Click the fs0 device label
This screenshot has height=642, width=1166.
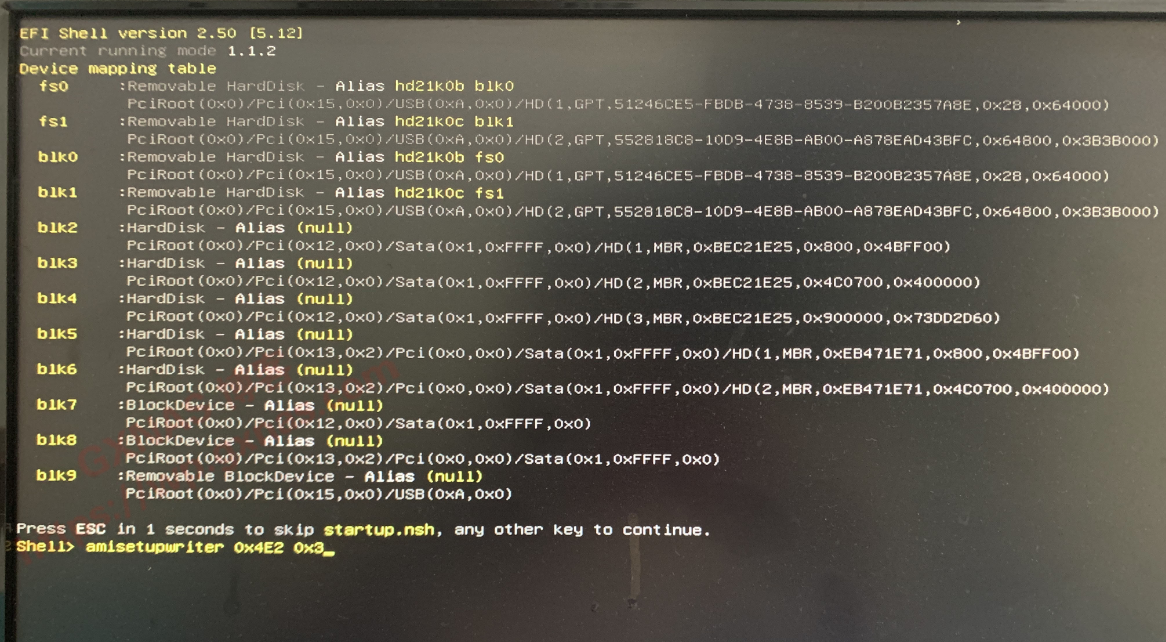click(53, 86)
